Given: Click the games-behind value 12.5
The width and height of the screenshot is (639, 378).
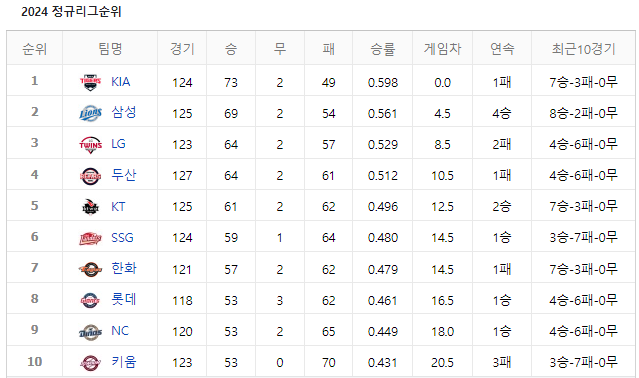Looking at the screenshot, I should click(x=442, y=207).
